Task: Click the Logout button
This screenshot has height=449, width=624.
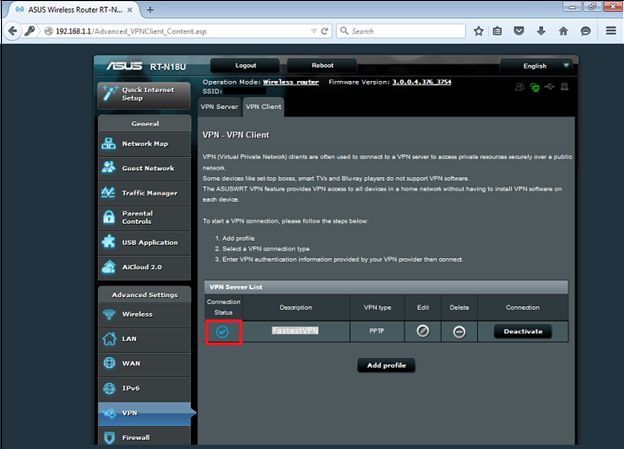Action: click(x=245, y=66)
